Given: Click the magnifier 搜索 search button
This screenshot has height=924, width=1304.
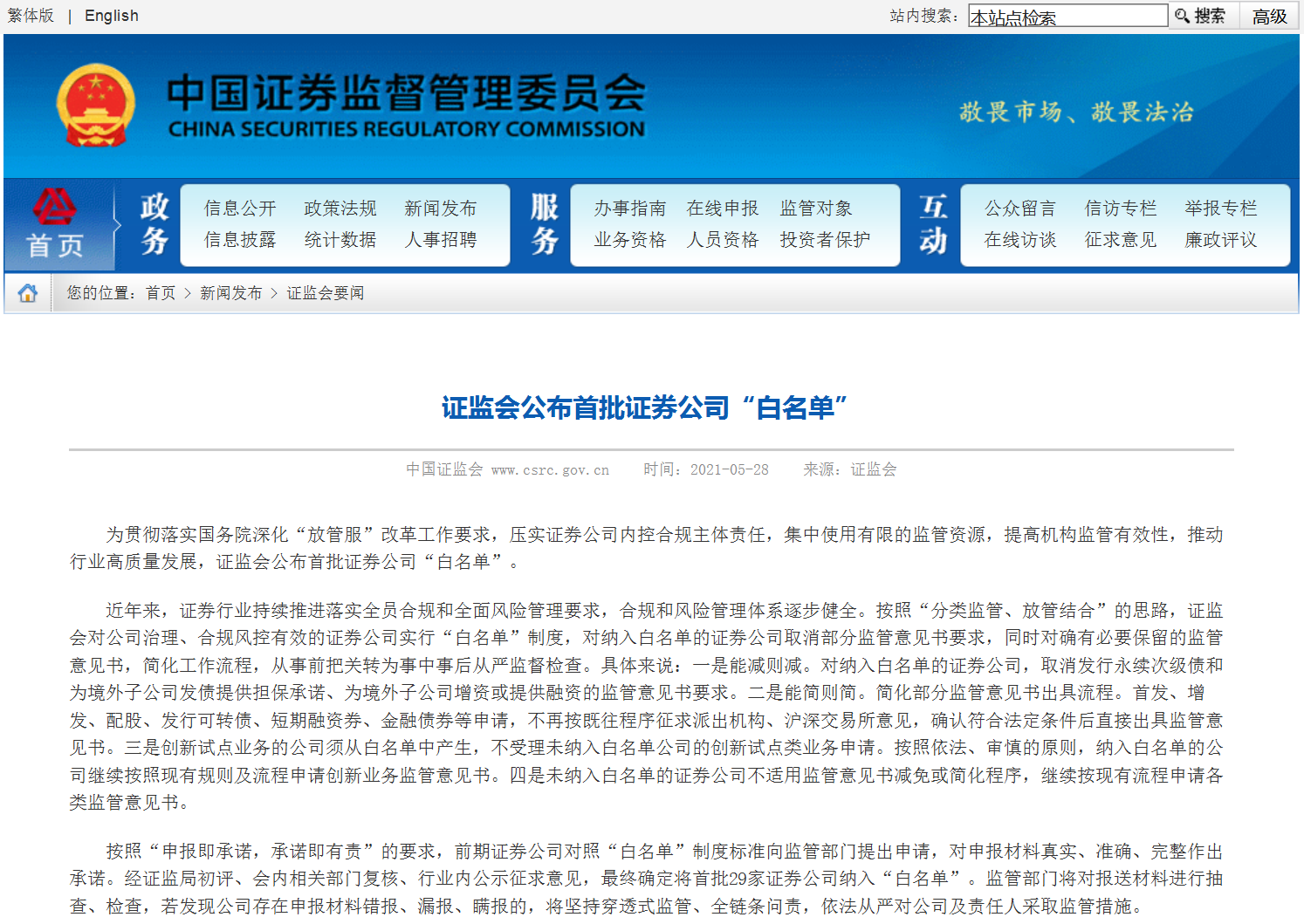Looking at the screenshot, I should (1201, 16).
